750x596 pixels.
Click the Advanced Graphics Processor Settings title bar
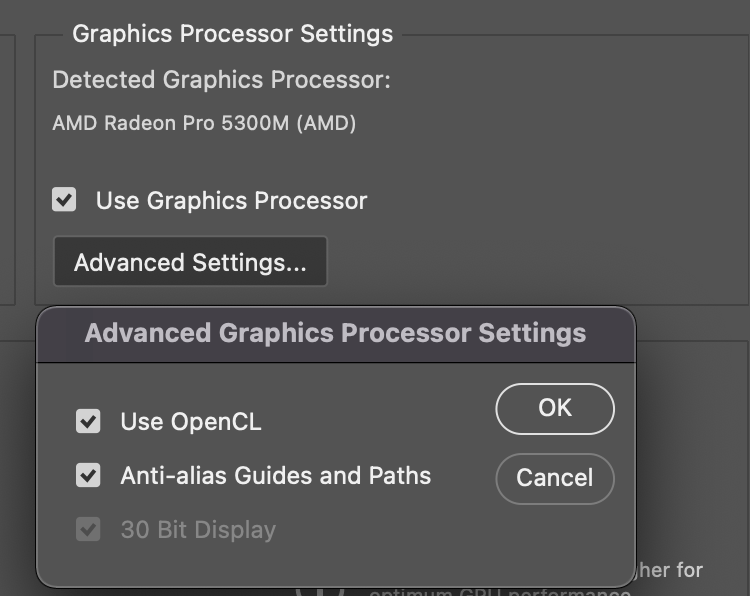tap(335, 333)
